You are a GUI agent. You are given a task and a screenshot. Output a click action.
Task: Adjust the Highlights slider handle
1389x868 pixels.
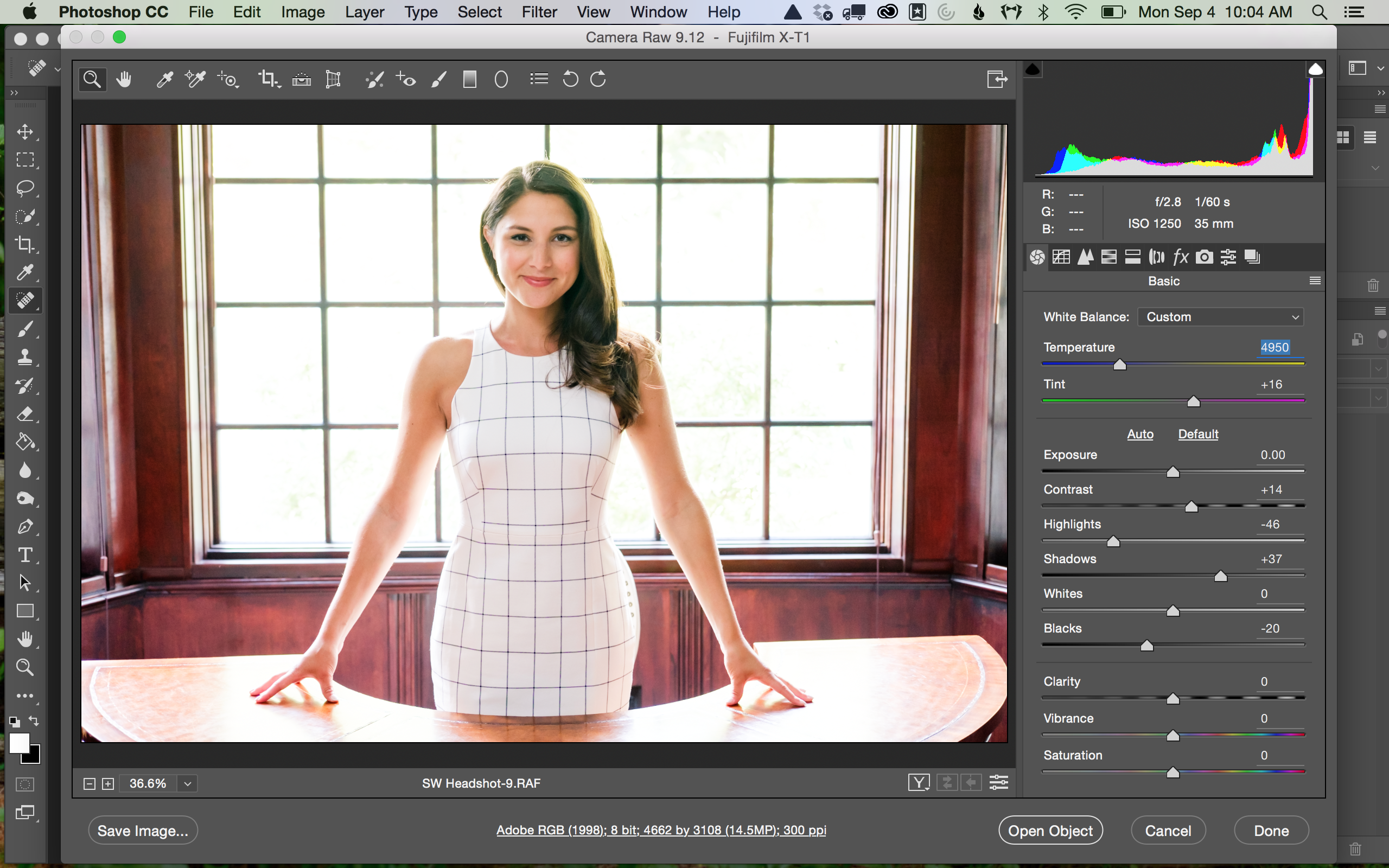[x=1113, y=541]
